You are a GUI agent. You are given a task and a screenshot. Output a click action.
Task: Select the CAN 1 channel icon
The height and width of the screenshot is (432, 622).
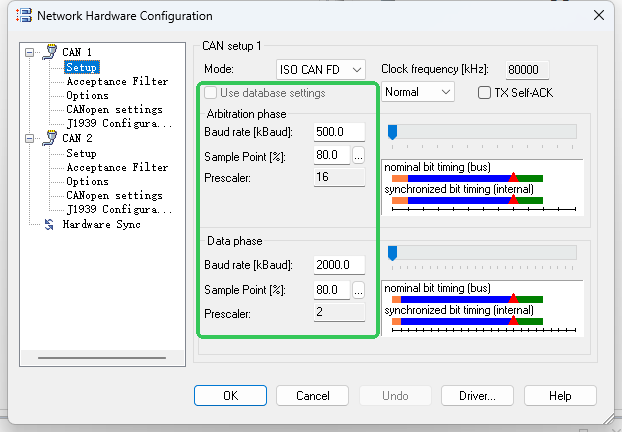[50, 52]
